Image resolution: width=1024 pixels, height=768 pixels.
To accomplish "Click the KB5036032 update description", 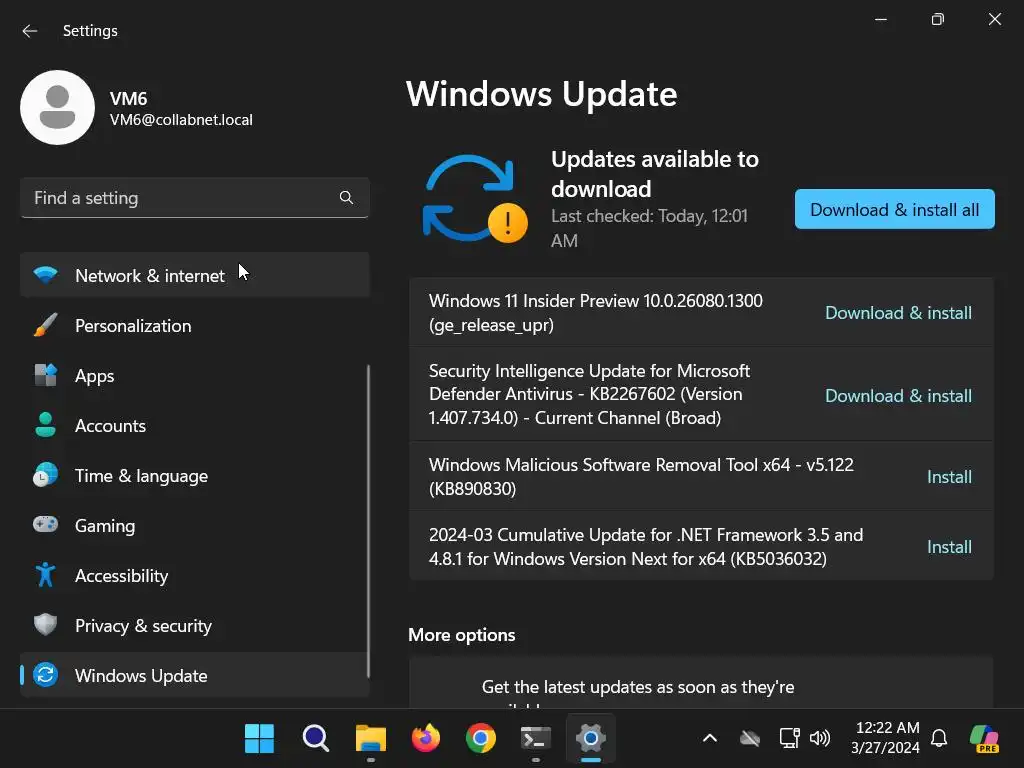I will click(x=646, y=547).
